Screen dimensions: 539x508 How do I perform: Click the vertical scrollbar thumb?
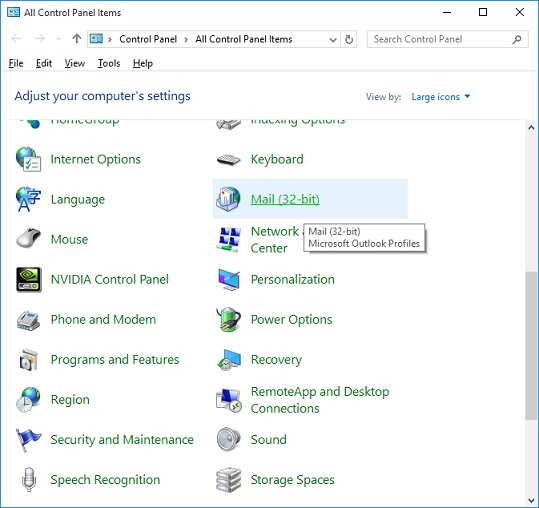[x=531, y=345]
